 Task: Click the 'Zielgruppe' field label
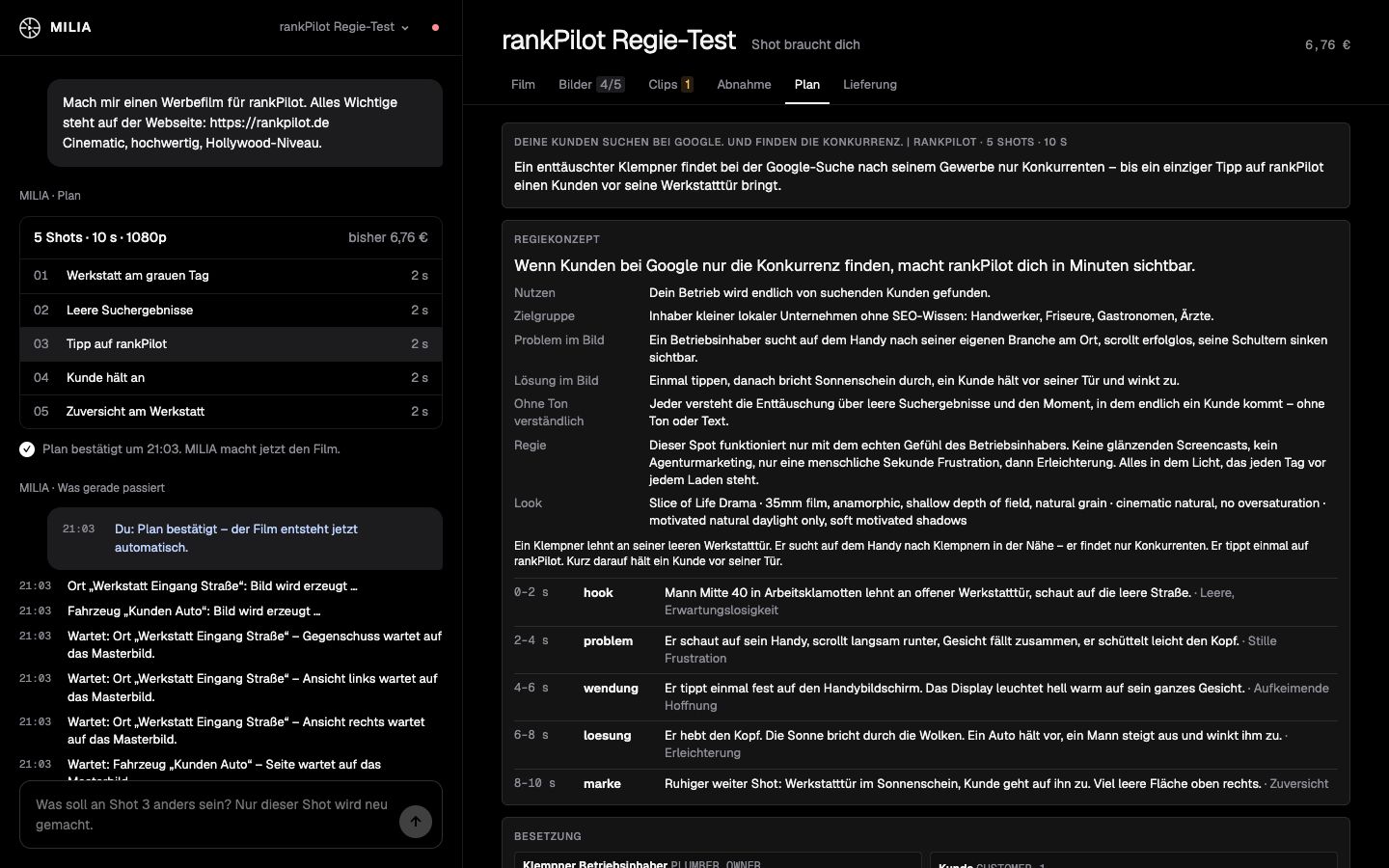tap(544, 316)
